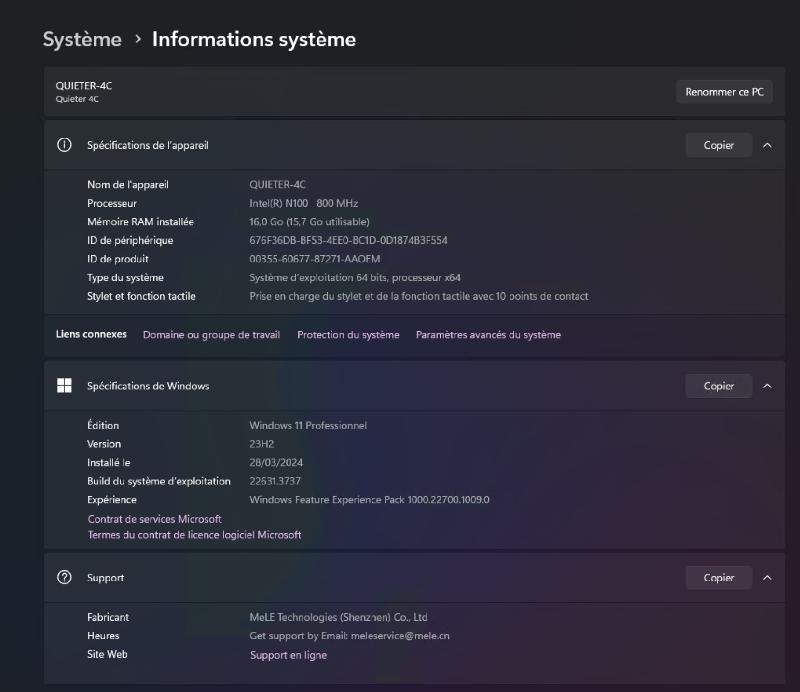
Task: Click the Processeur label
Action: (x=112, y=203)
